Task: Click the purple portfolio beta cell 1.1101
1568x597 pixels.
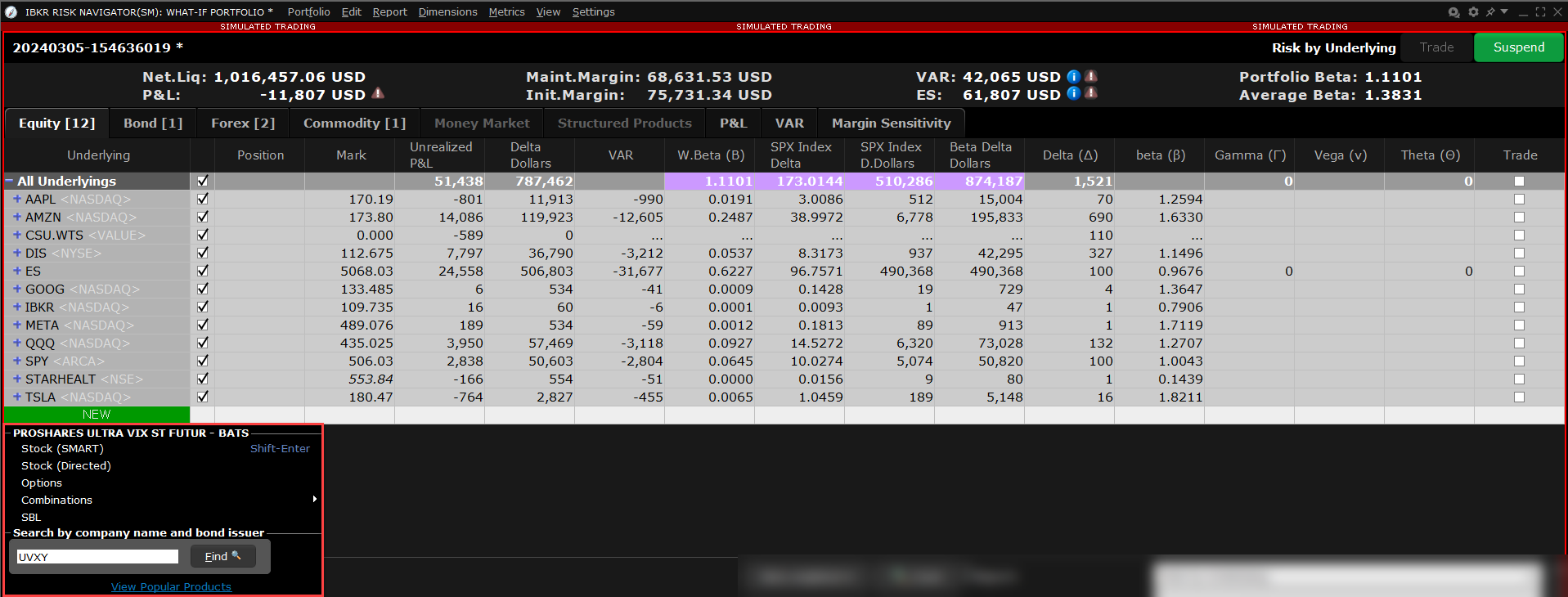Action: click(x=709, y=181)
